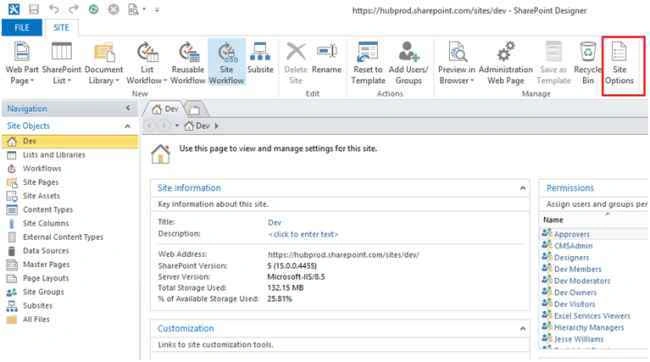The image size is (650, 362).
Task: Click the Redo arrow in title bar
Action: coord(73,9)
